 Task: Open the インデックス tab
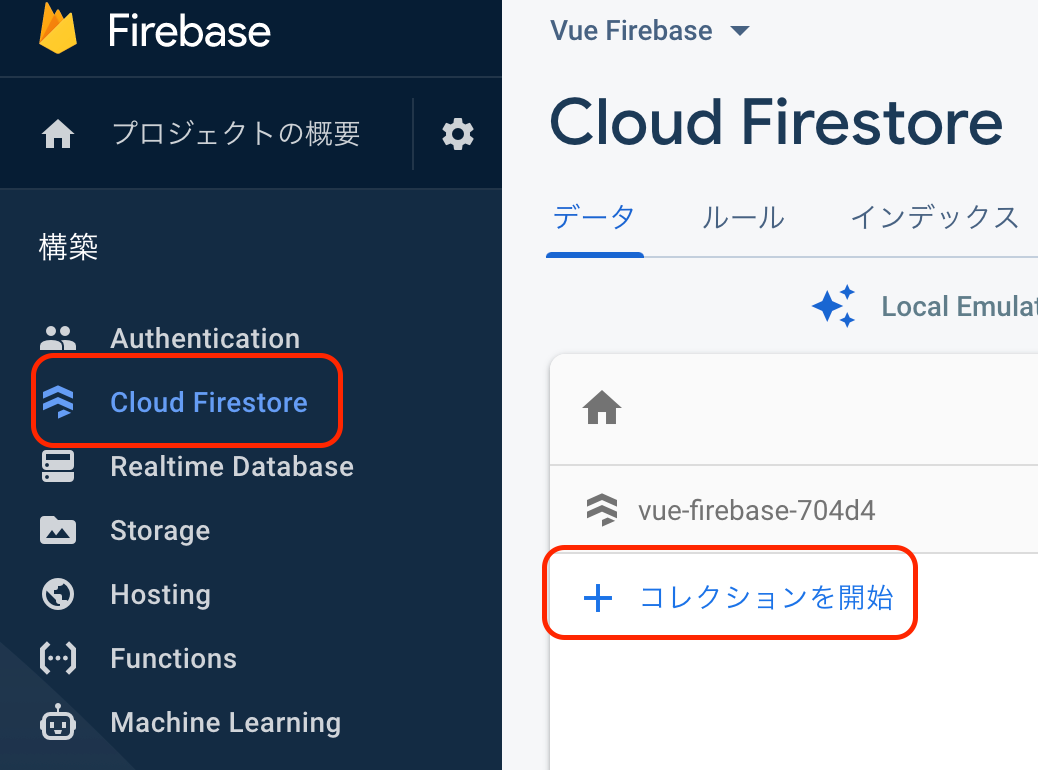click(x=933, y=217)
